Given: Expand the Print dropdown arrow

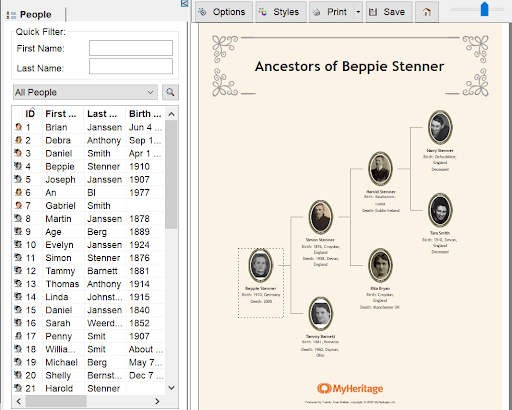Looking at the screenshot, I should point(358,12).
